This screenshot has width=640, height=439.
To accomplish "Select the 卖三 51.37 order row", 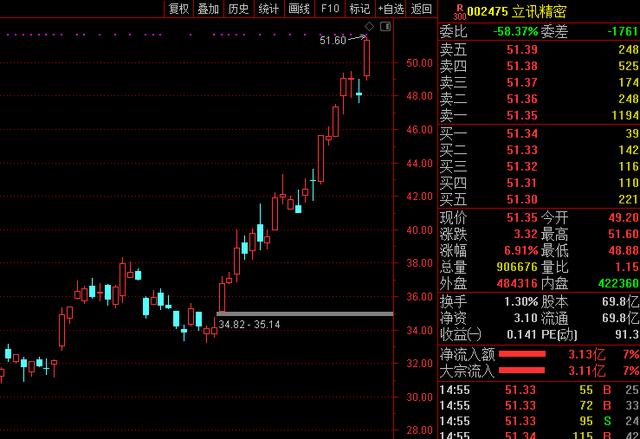I will (539, 82).
